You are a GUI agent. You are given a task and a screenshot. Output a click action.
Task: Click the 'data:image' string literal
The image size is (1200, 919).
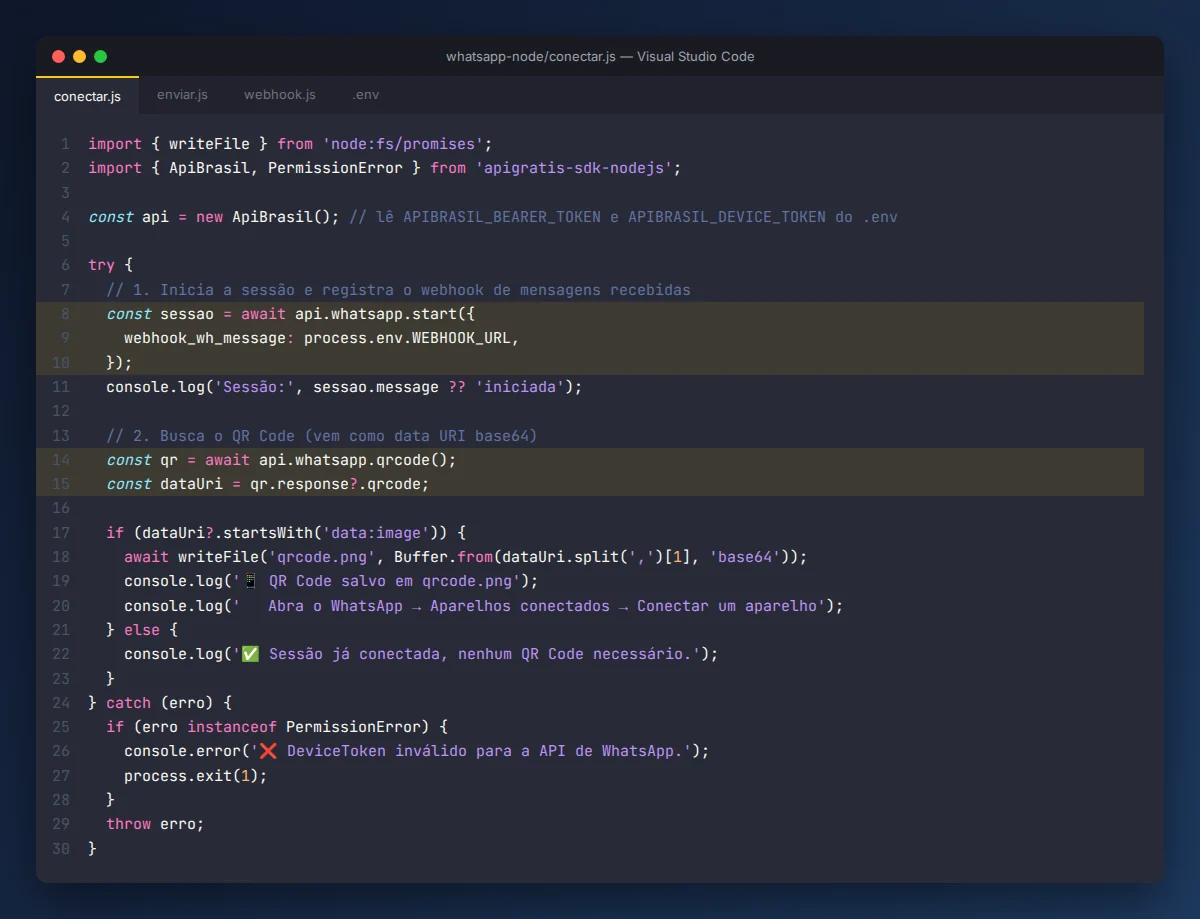(376, 533)
